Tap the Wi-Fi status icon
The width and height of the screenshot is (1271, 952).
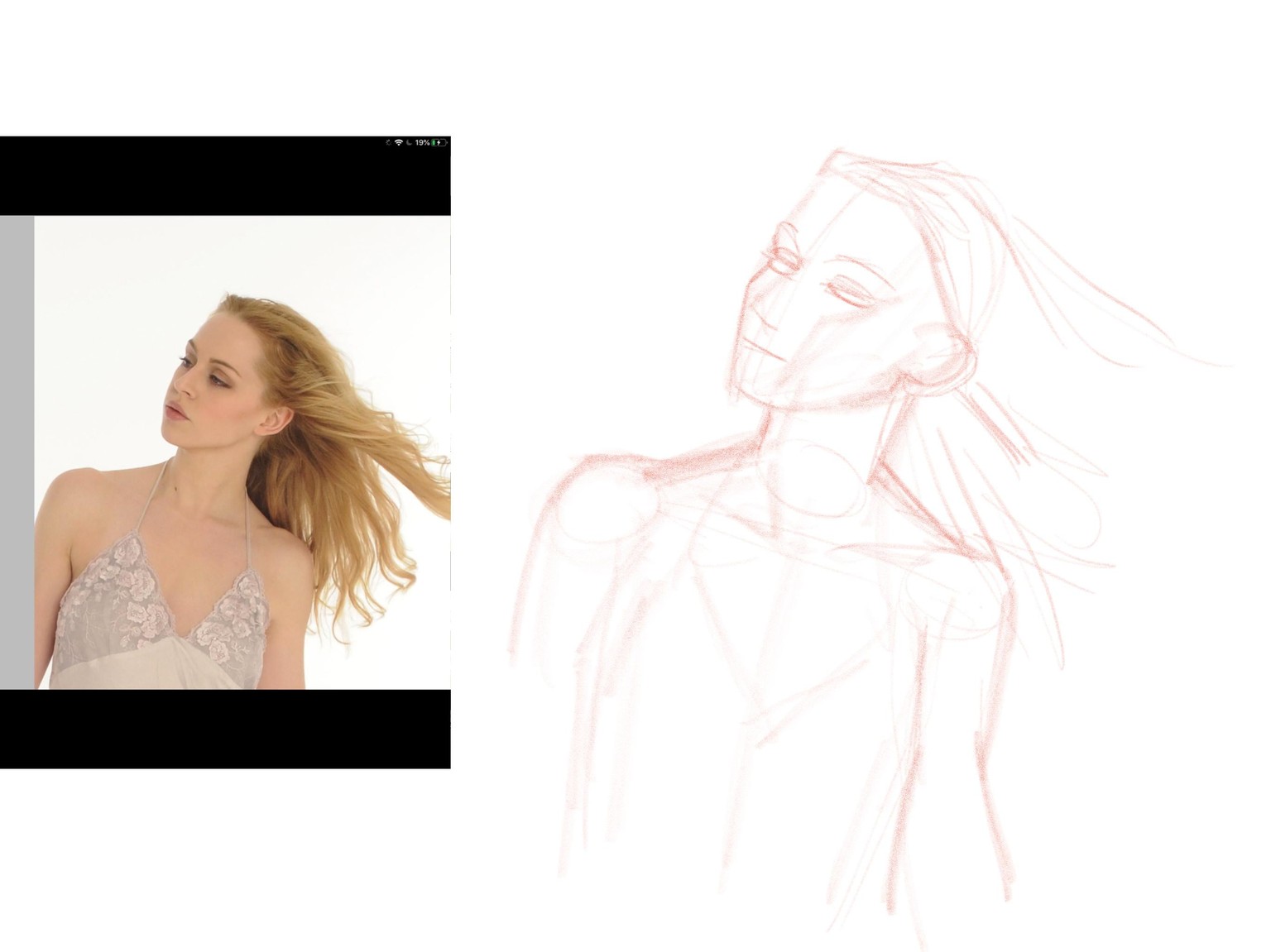(x=399, y=142)
